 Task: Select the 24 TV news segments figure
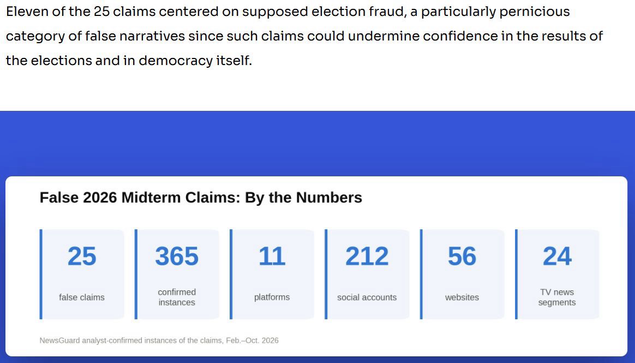[557, 256]
